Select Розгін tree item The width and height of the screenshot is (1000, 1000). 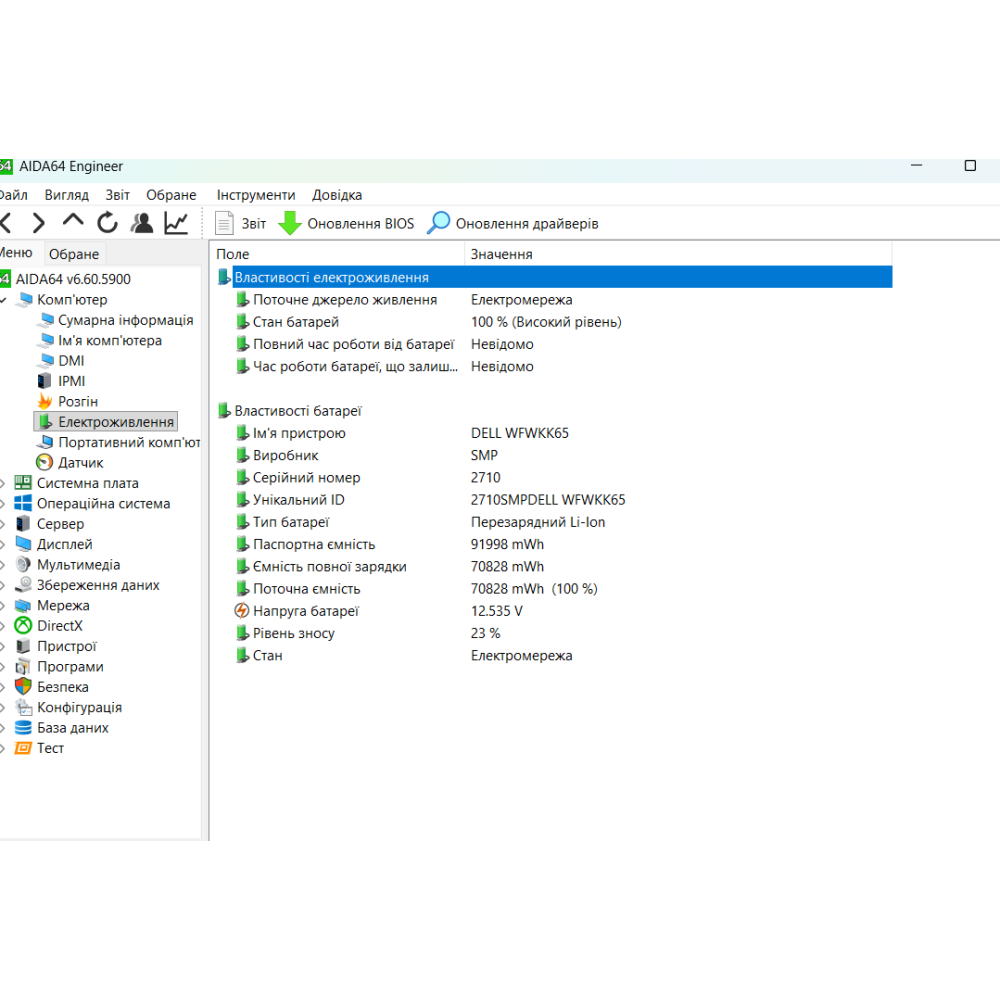click(x=77, y=401)
